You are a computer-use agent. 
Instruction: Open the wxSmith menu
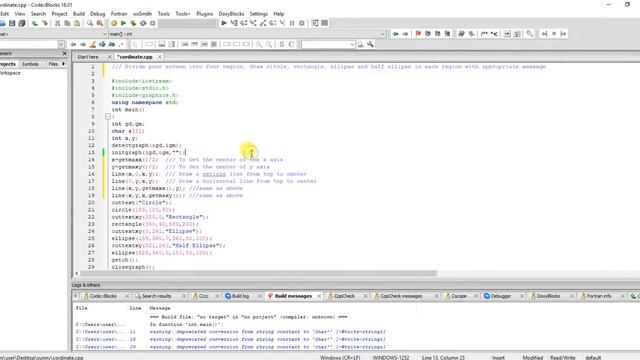click(142, 14)
